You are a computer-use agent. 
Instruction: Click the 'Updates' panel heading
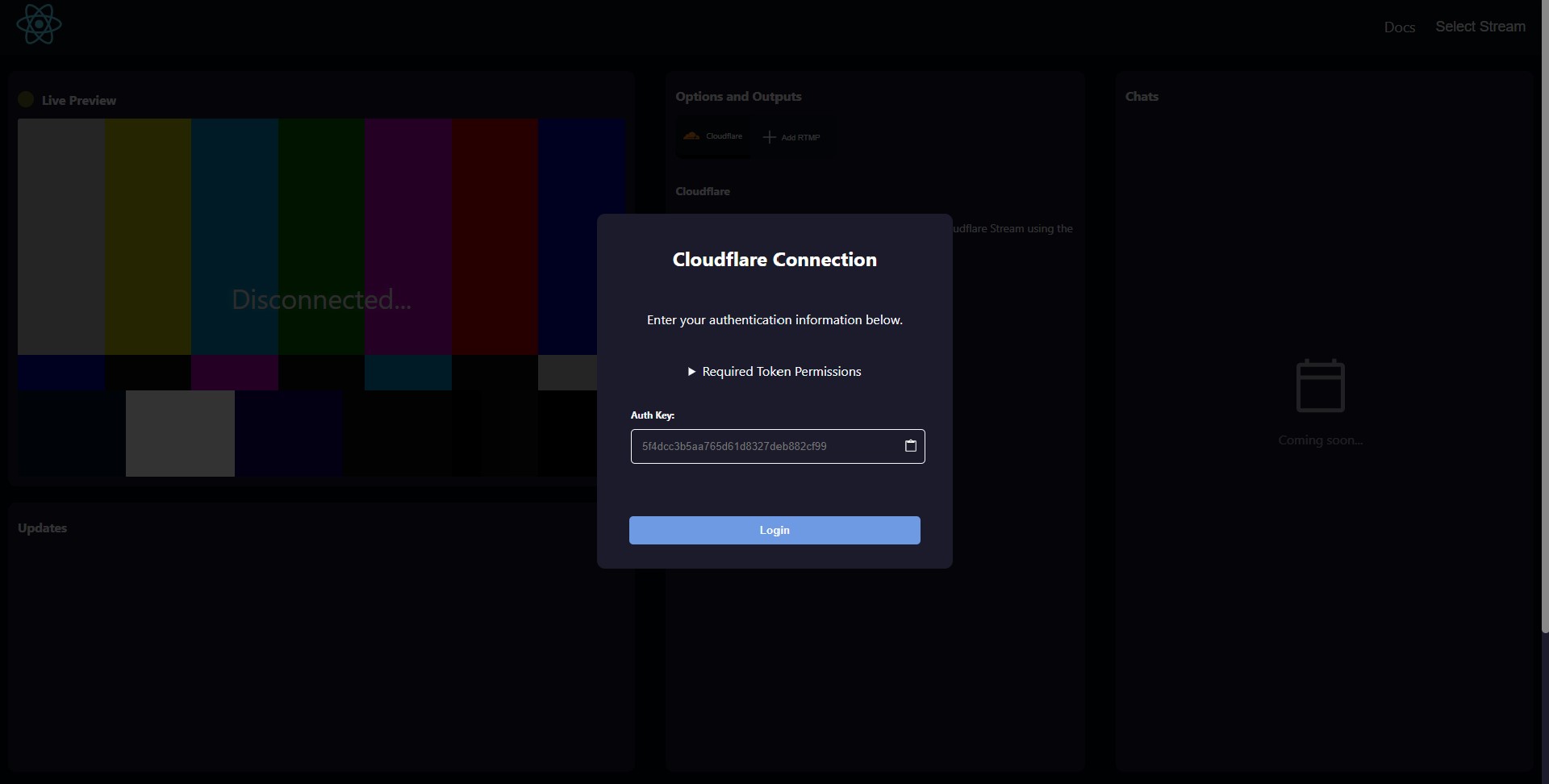42,528
